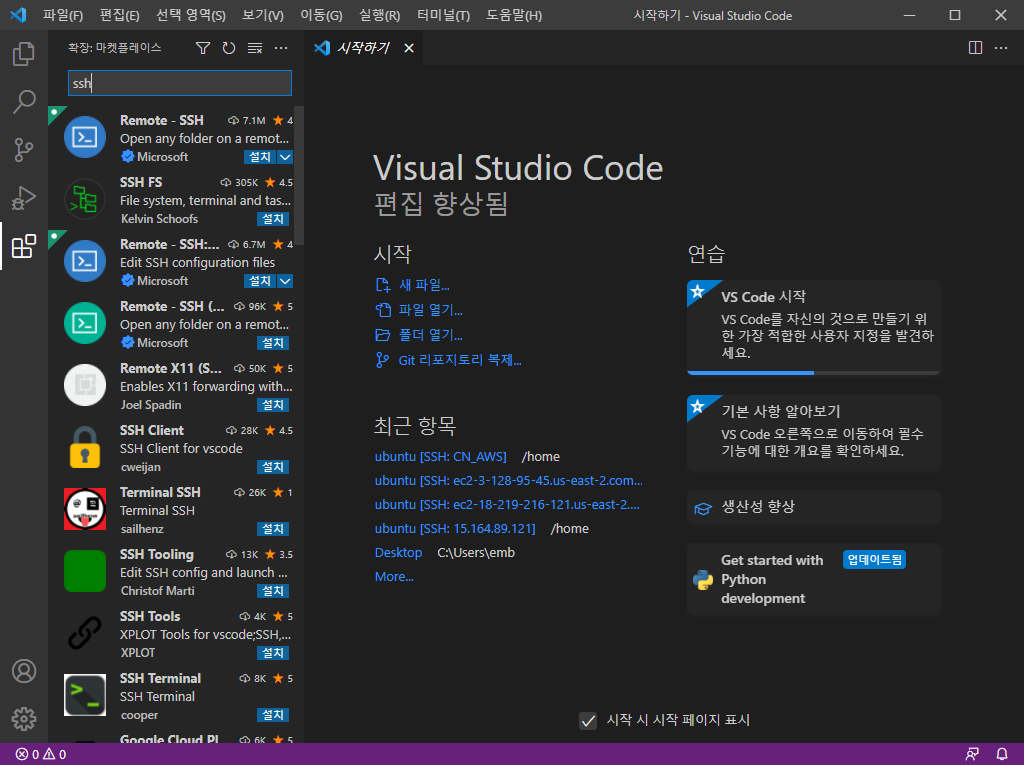
Task: Click the 파일 열기... link
Action: click(x=419, y=310)
